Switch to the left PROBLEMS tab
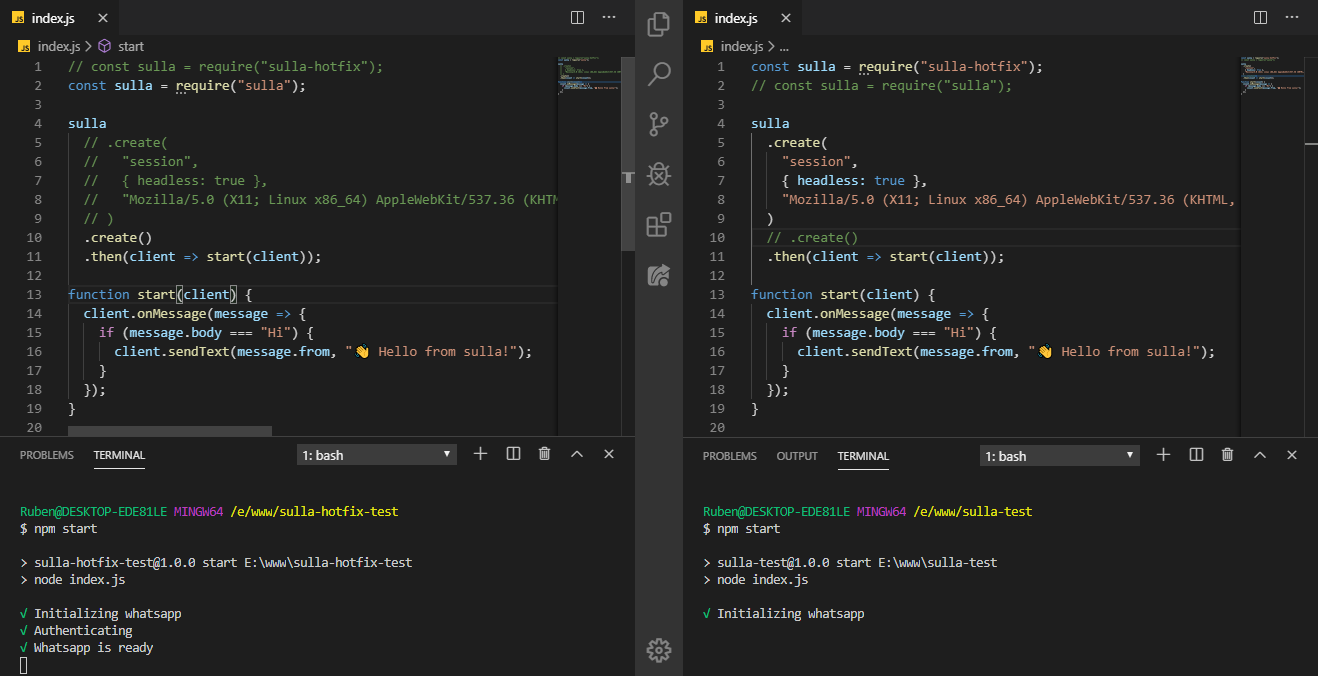1318x676 pixels. pos(47,455)
